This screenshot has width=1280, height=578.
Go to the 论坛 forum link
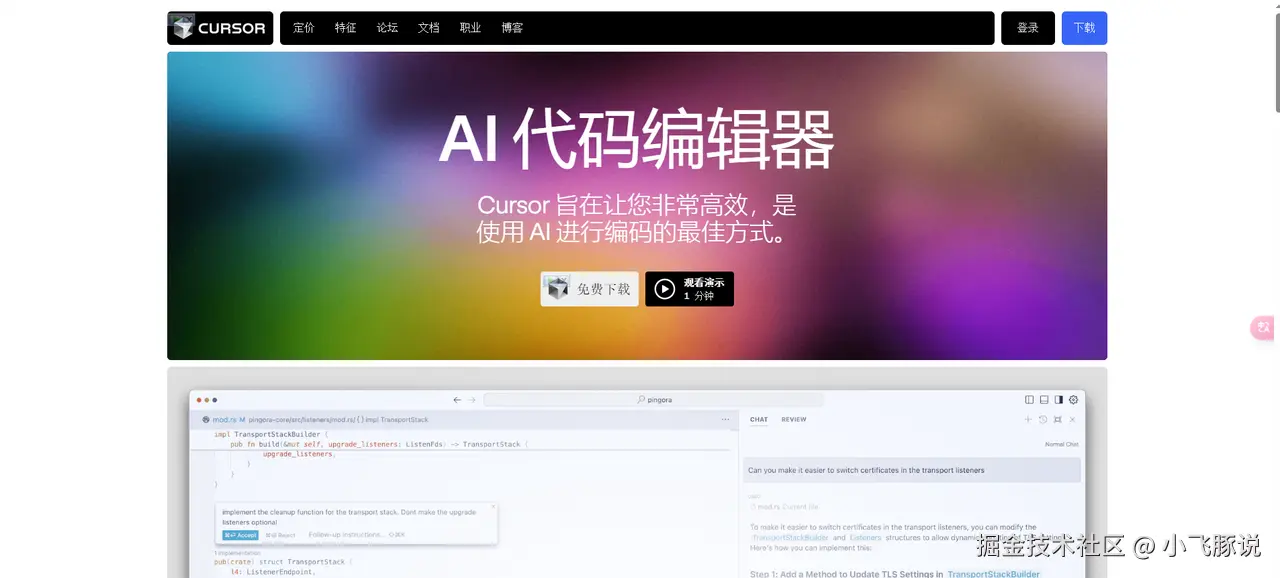[387, 28]
